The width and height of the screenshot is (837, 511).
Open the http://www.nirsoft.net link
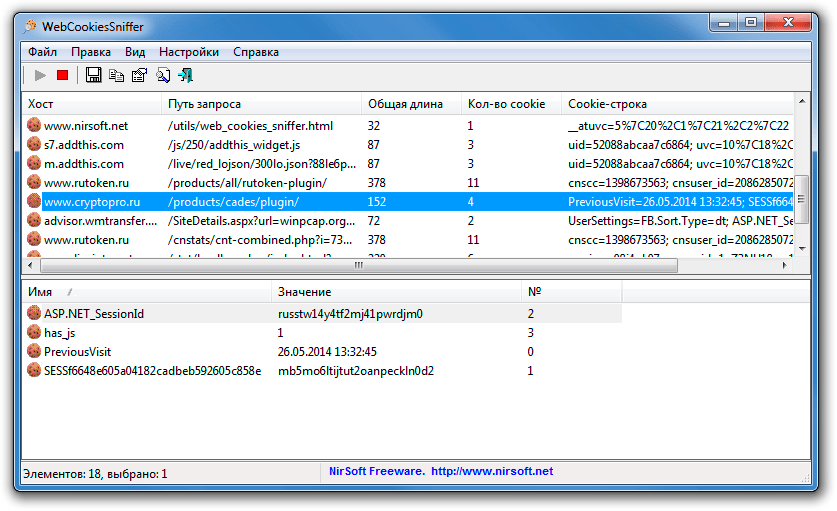(492, 471)
